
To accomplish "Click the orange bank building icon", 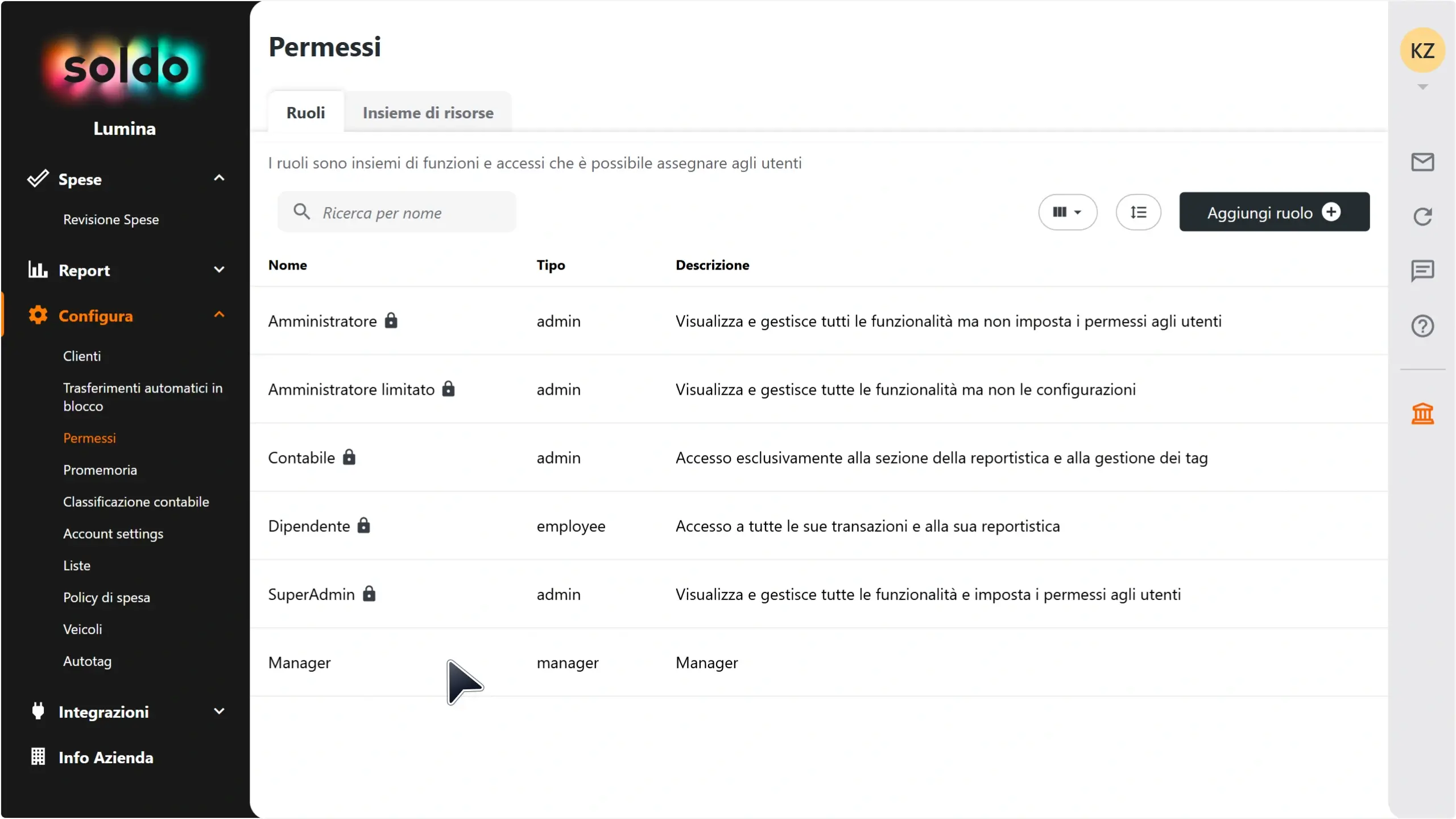I will click(1422, 413).
